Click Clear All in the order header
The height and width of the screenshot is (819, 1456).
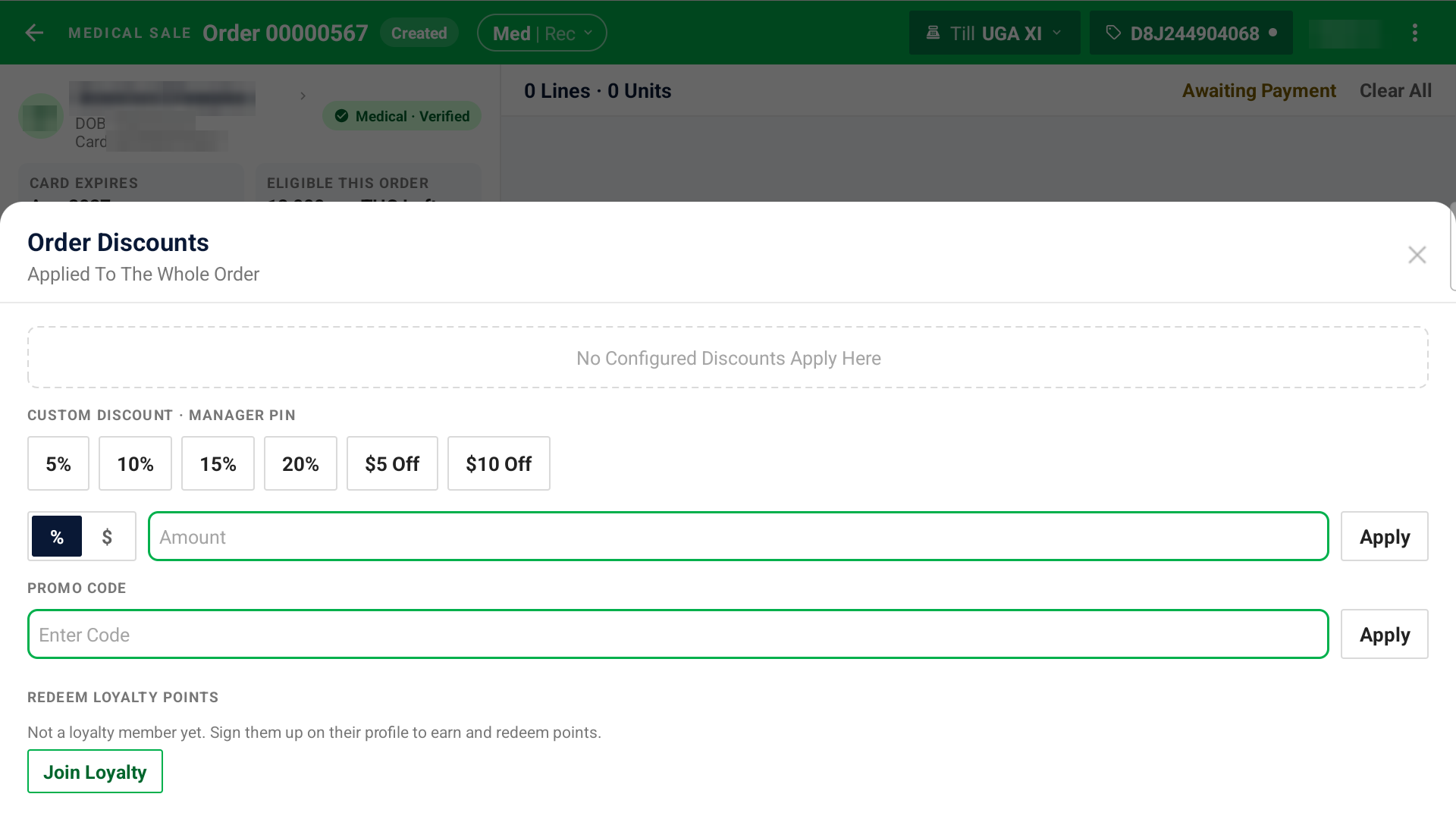pyautogui.click(x=1395, y=91)
